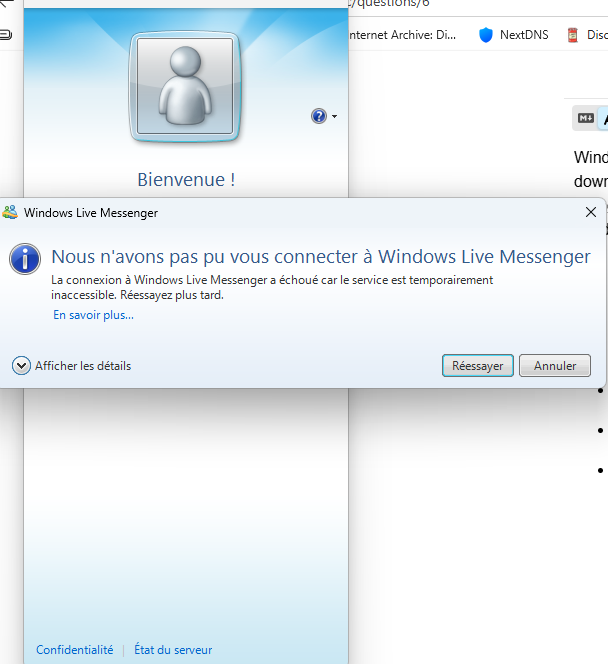608x664 pixels.
Task: Click the red Disc bookmark icon
Action: 573,35
